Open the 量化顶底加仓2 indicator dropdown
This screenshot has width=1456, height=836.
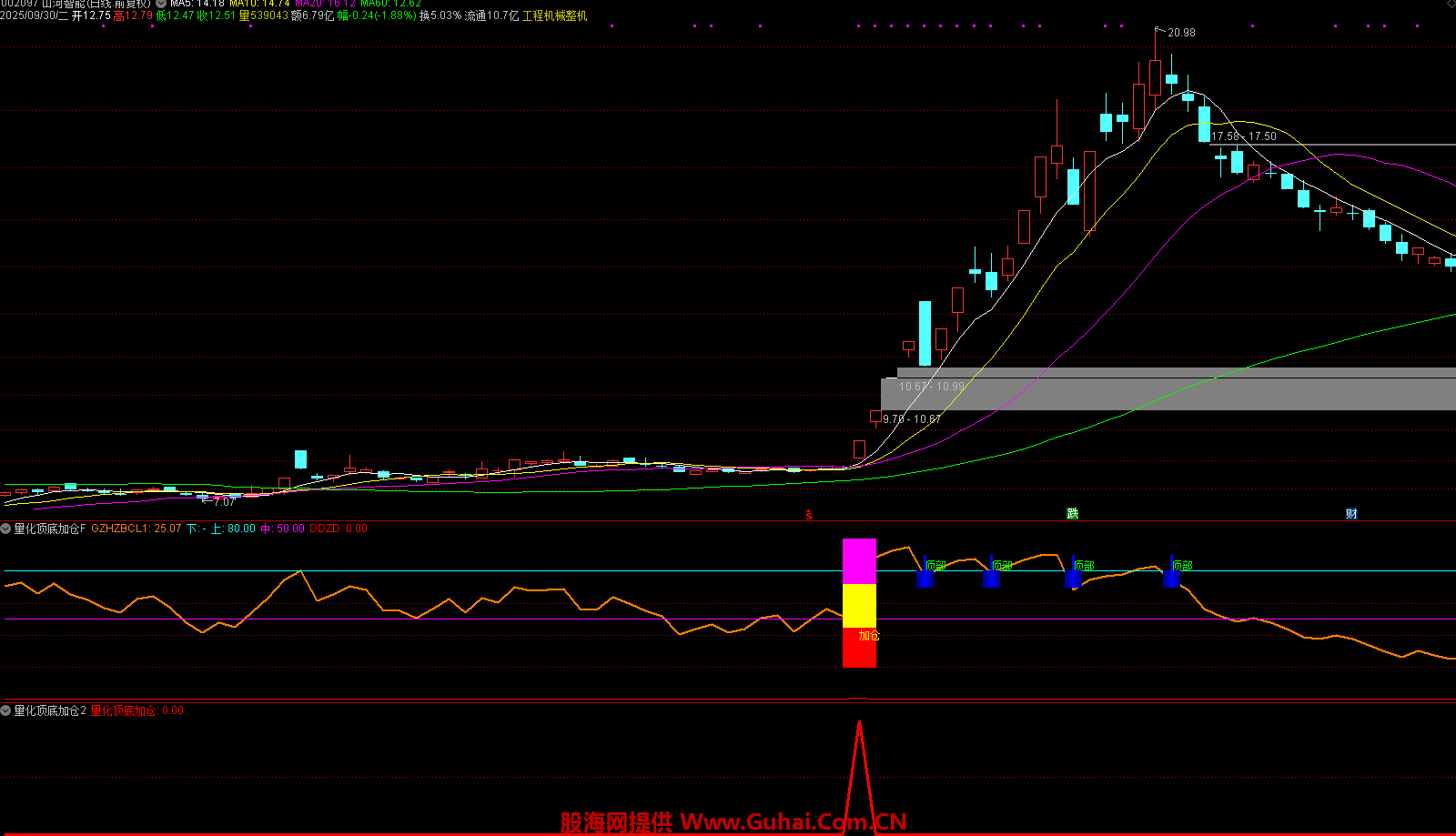click(6, 710)
